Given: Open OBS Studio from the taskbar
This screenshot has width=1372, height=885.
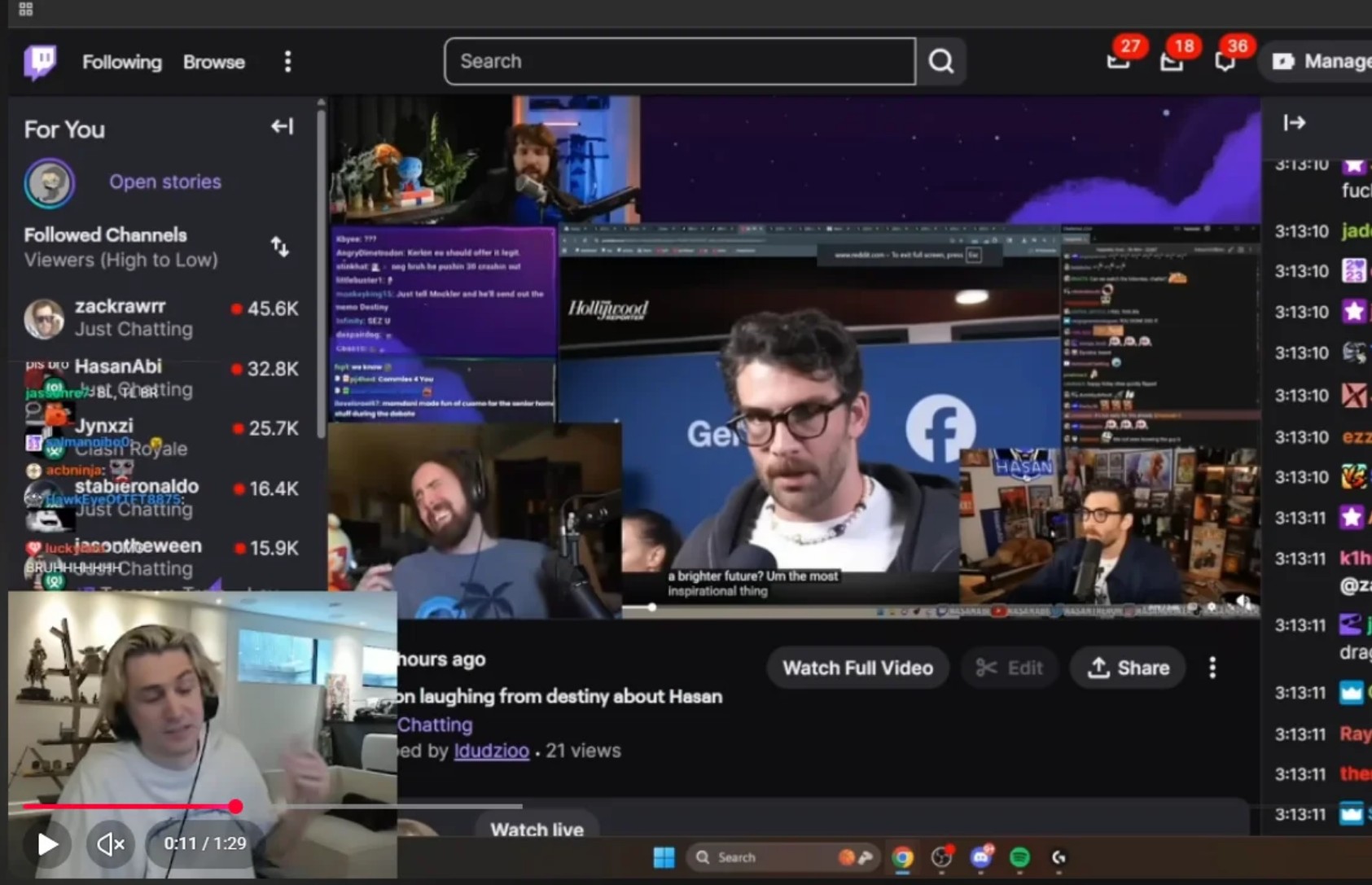Looking at the screenshot, I should [x=942, y=857].
